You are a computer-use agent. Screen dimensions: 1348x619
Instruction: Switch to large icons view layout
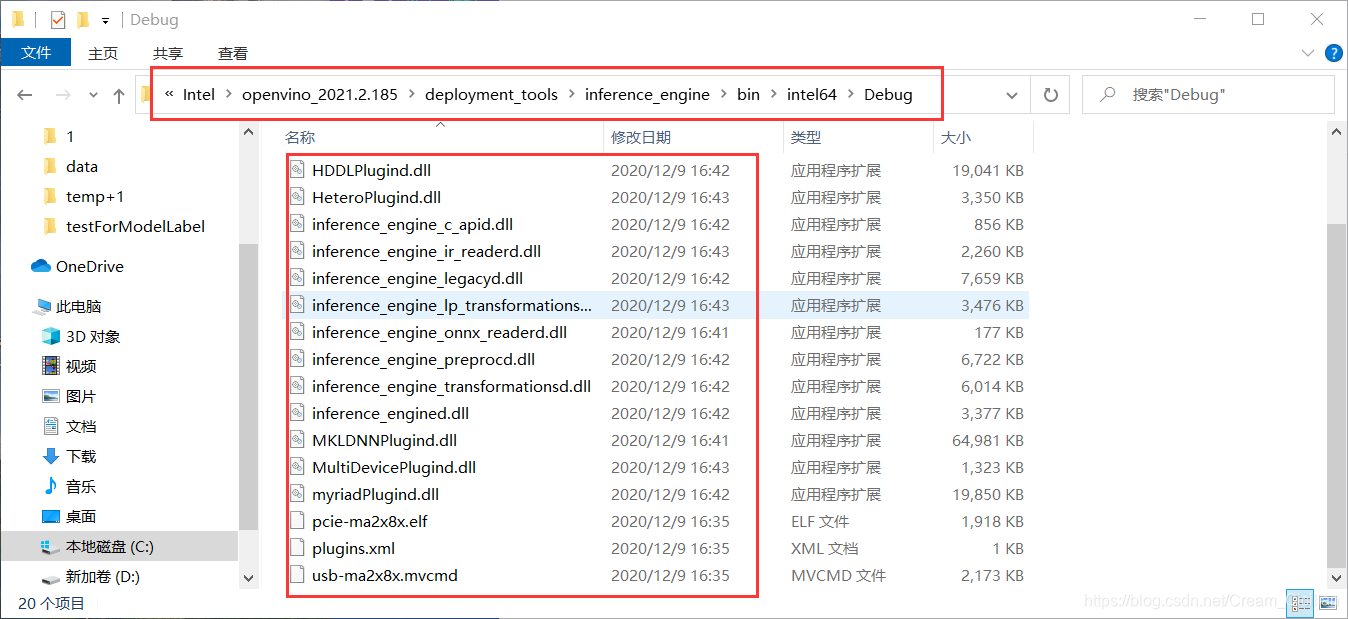coord(1328,603)
